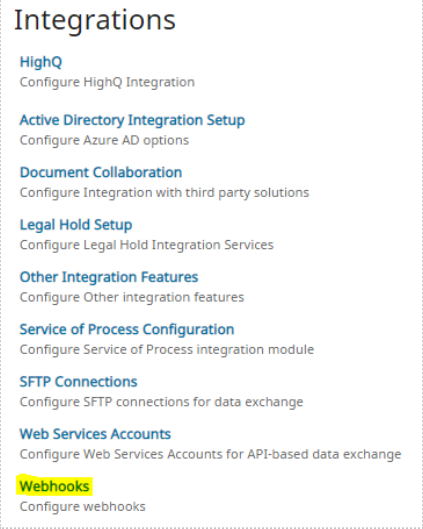
Task: Click the API-based data exchange description
Action: 210,454
